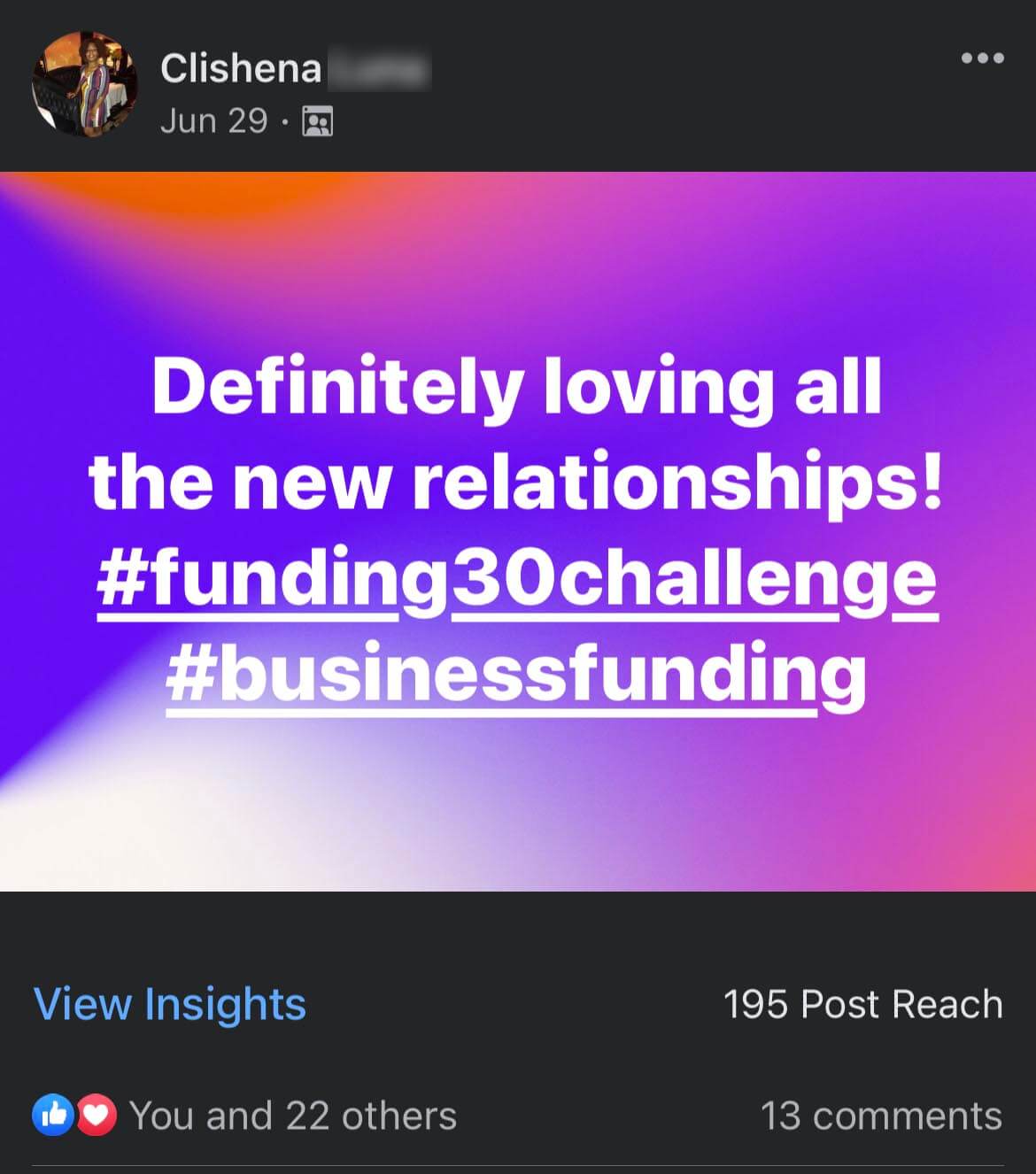Open the #businessfunding hashtag

point(515,675)
